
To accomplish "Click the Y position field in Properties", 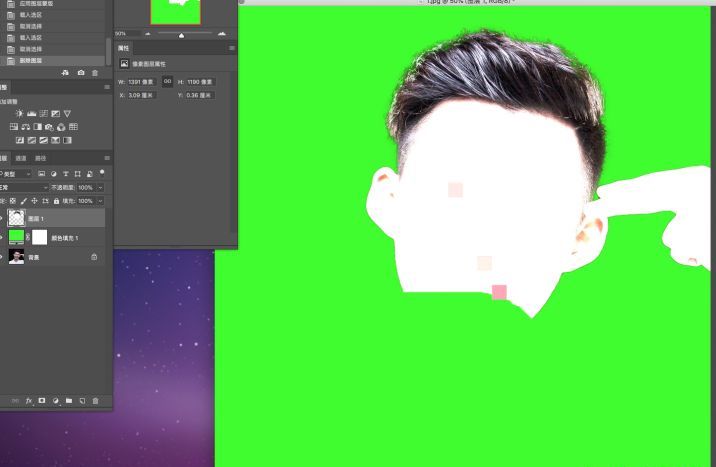I will tap(200, 95).
